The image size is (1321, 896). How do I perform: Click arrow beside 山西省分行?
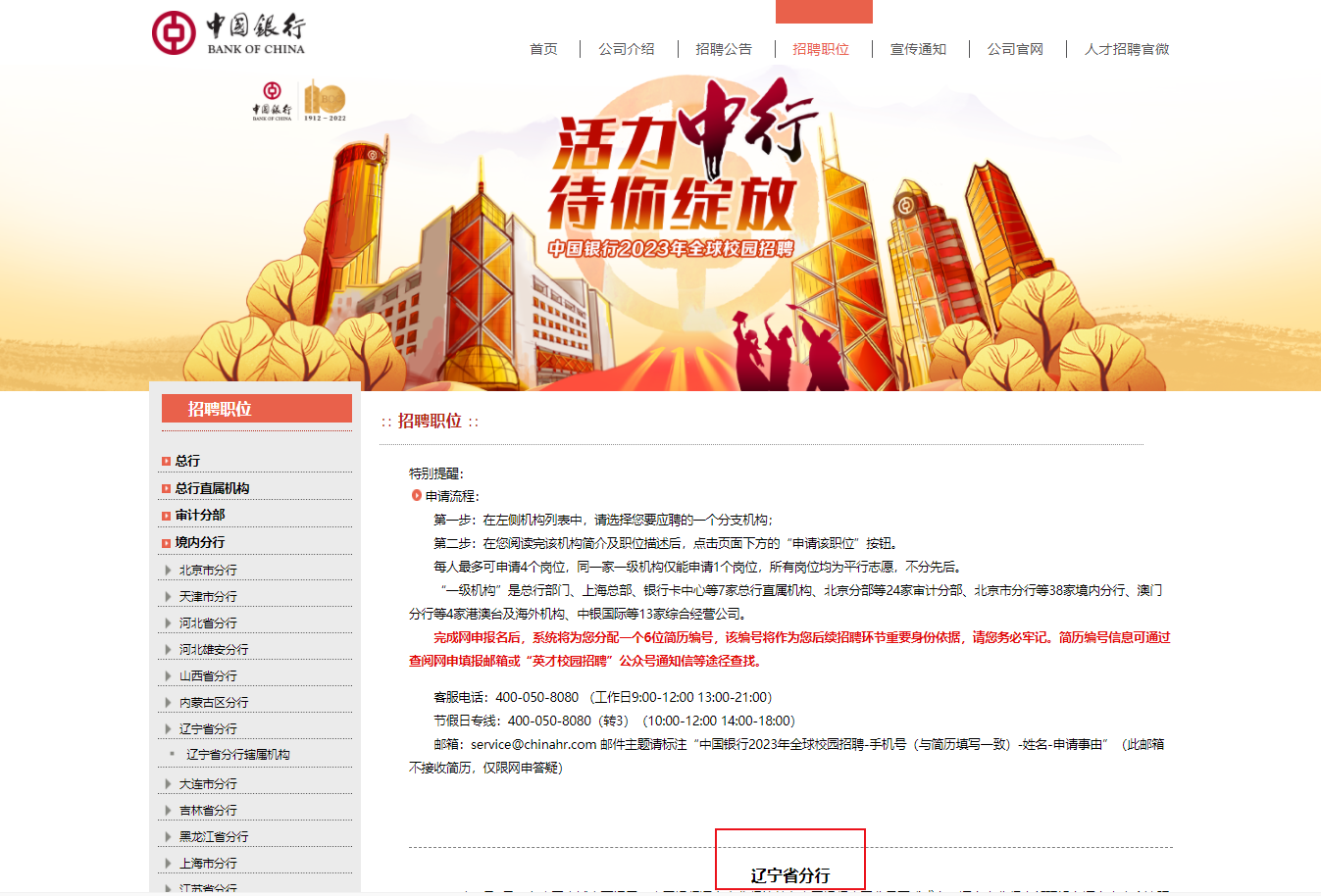(x=168, y=675)
